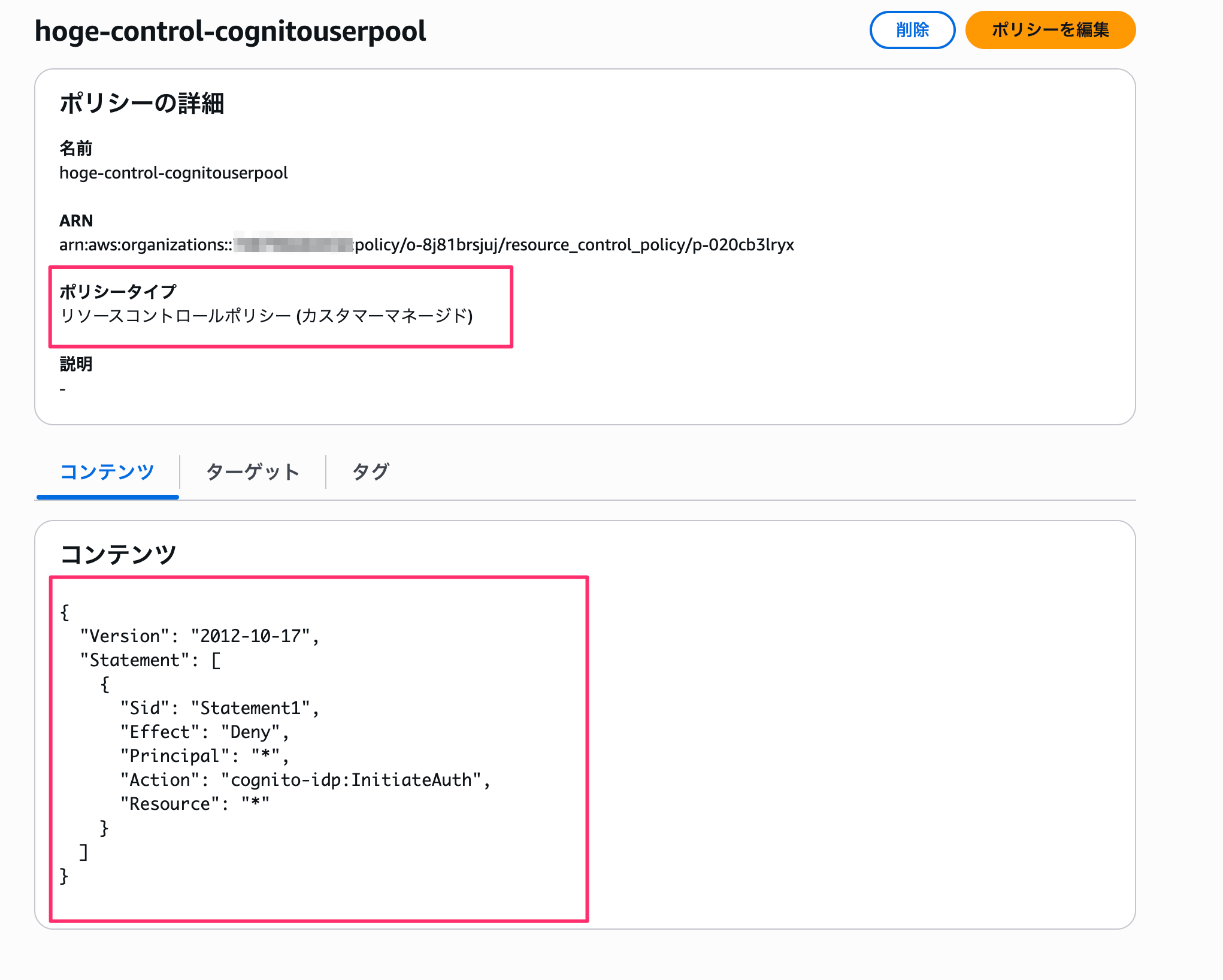Click the page title hoge-control-cognitouserpool
This screenshot has height=980, width=1223.
[230, 31]
